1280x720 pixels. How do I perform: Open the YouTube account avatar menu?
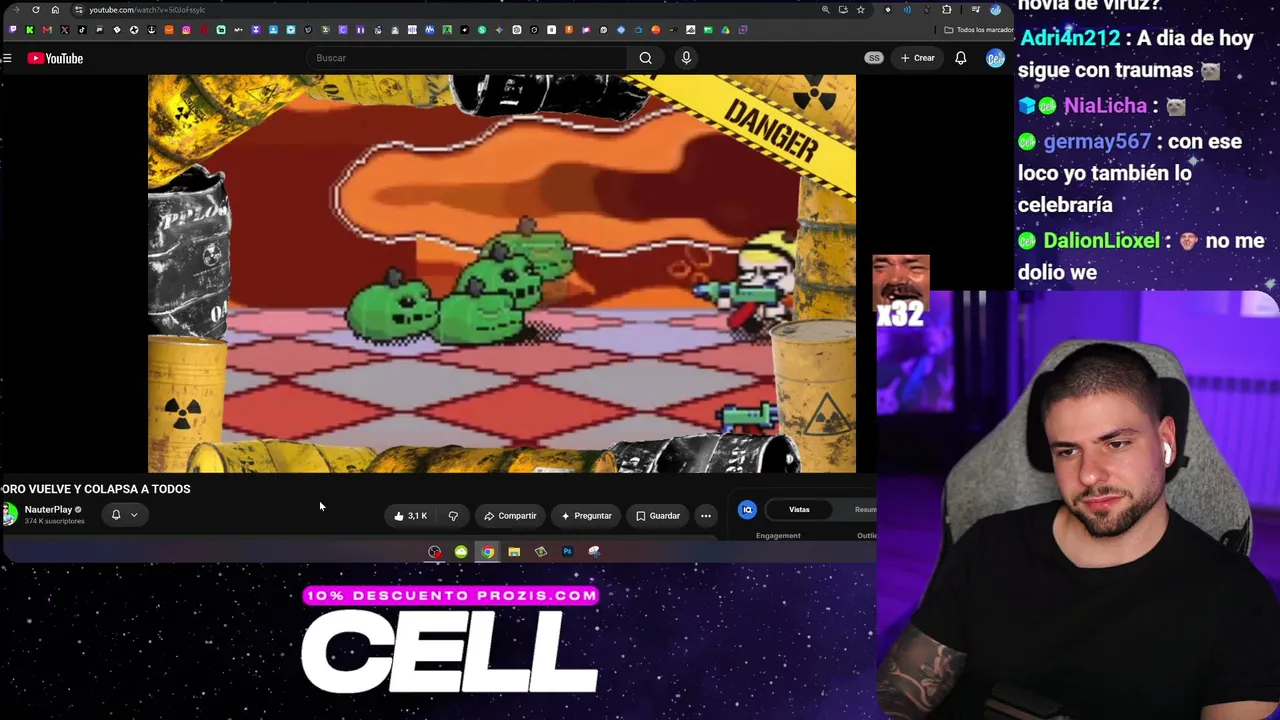coord(995,58)
